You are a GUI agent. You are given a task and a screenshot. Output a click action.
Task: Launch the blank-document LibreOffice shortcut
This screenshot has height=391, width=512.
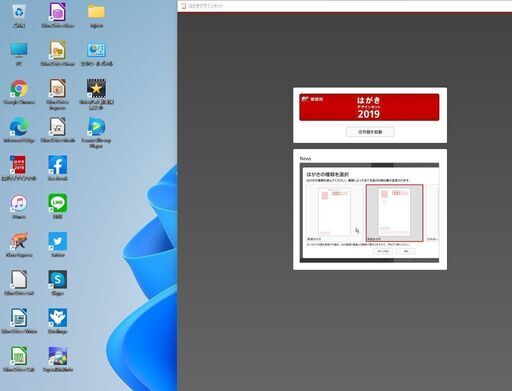[19, 280]
